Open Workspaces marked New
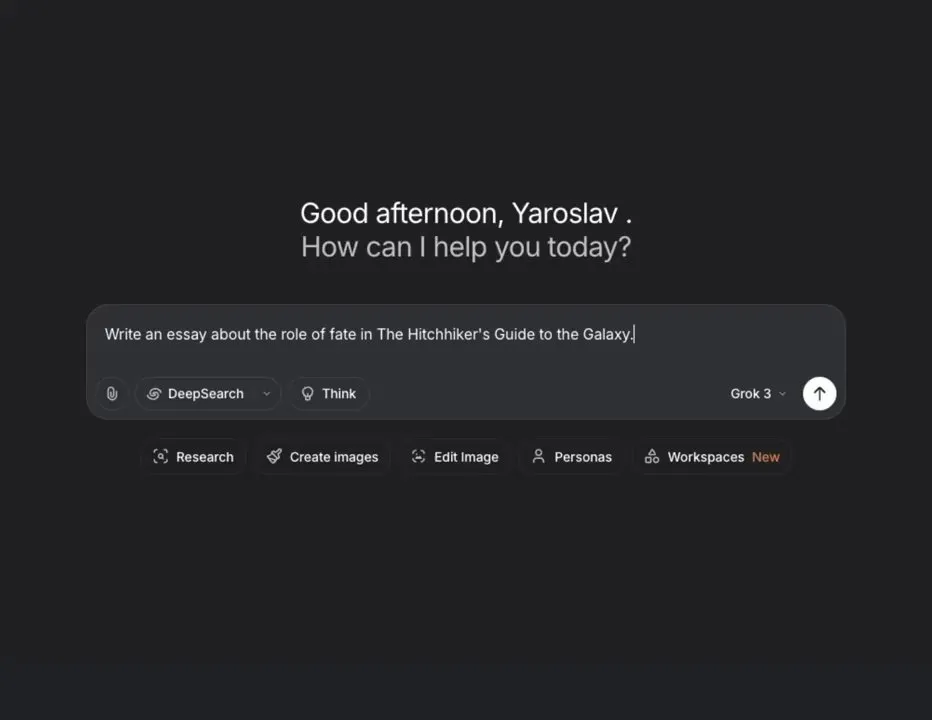This screenshot has width=932, height=720. (x=712, y=457)
